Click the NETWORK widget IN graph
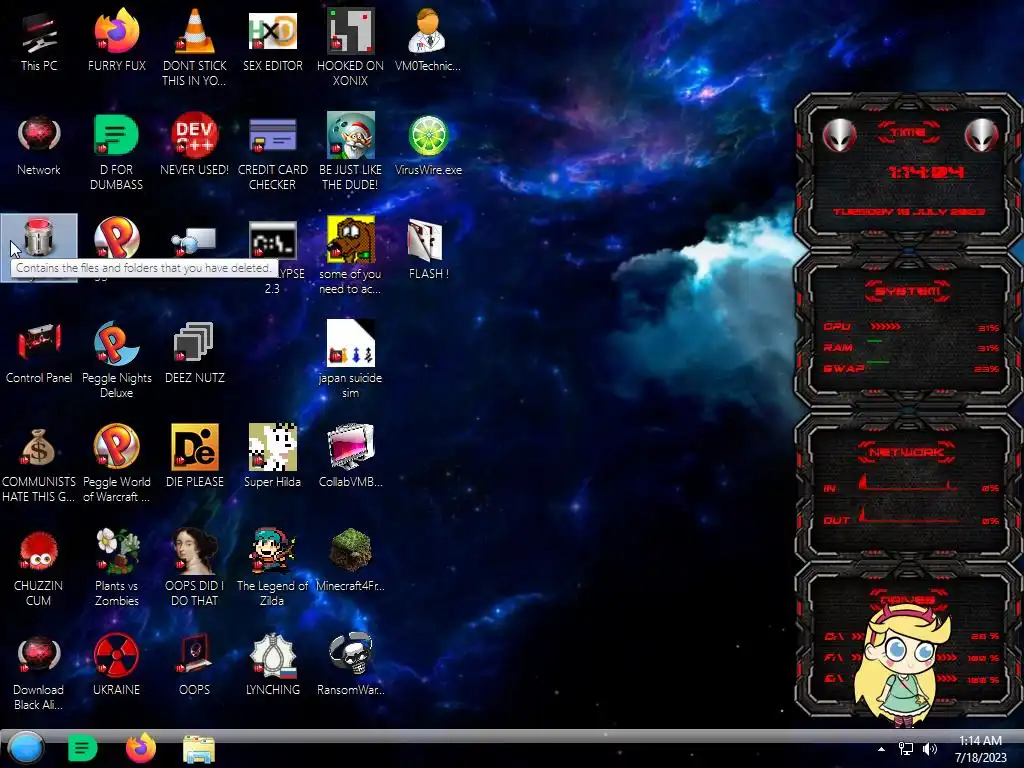 click(x=906, y=482)
